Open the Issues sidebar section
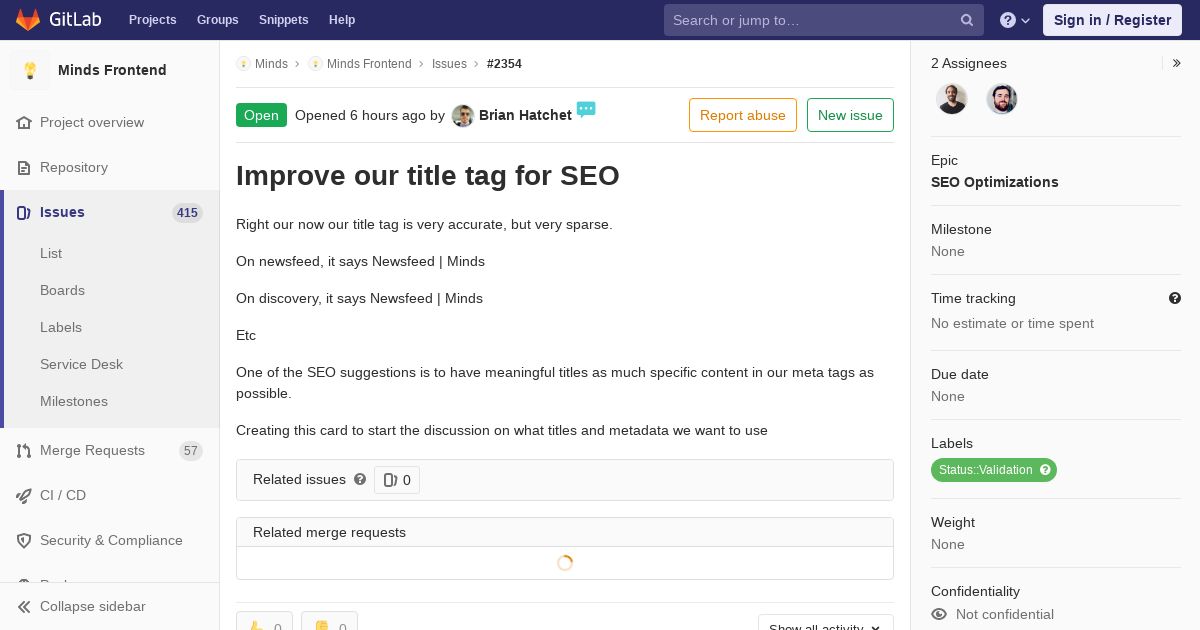Image resolution: width=1200 pixels, height=630 pixels. [x=62, y=212]
